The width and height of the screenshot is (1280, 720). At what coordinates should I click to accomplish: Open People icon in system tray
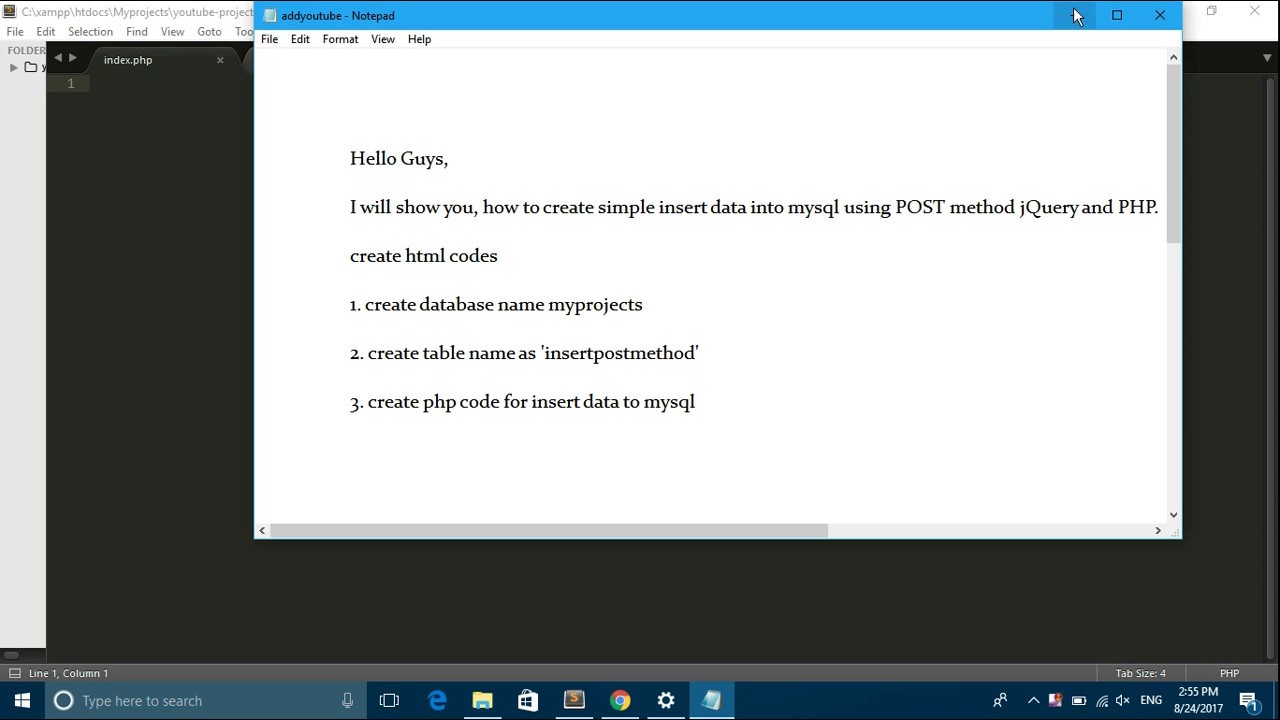tap(1000, 700)
